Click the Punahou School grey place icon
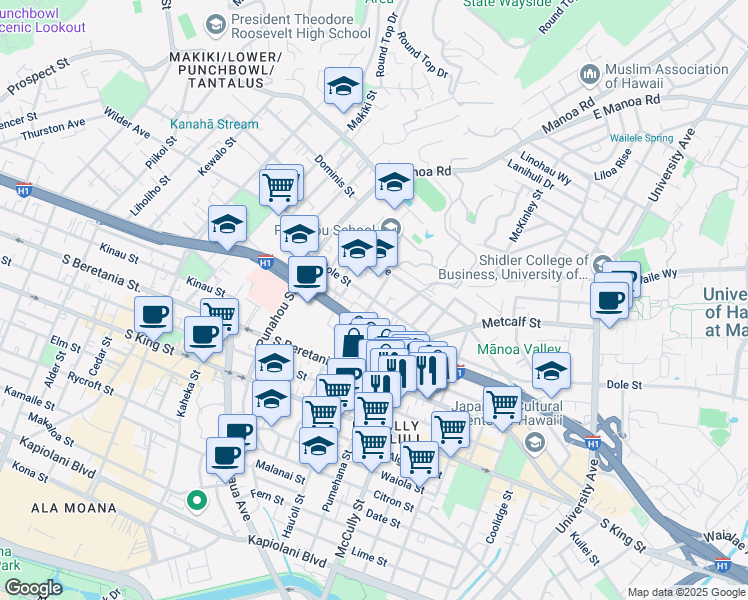The width and height of the screenshot is (748, 600). pyautogui.click(x=391, y=226)
